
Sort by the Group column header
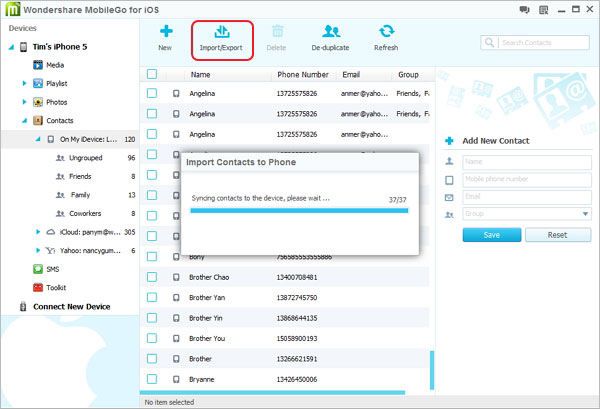[408, 75]
